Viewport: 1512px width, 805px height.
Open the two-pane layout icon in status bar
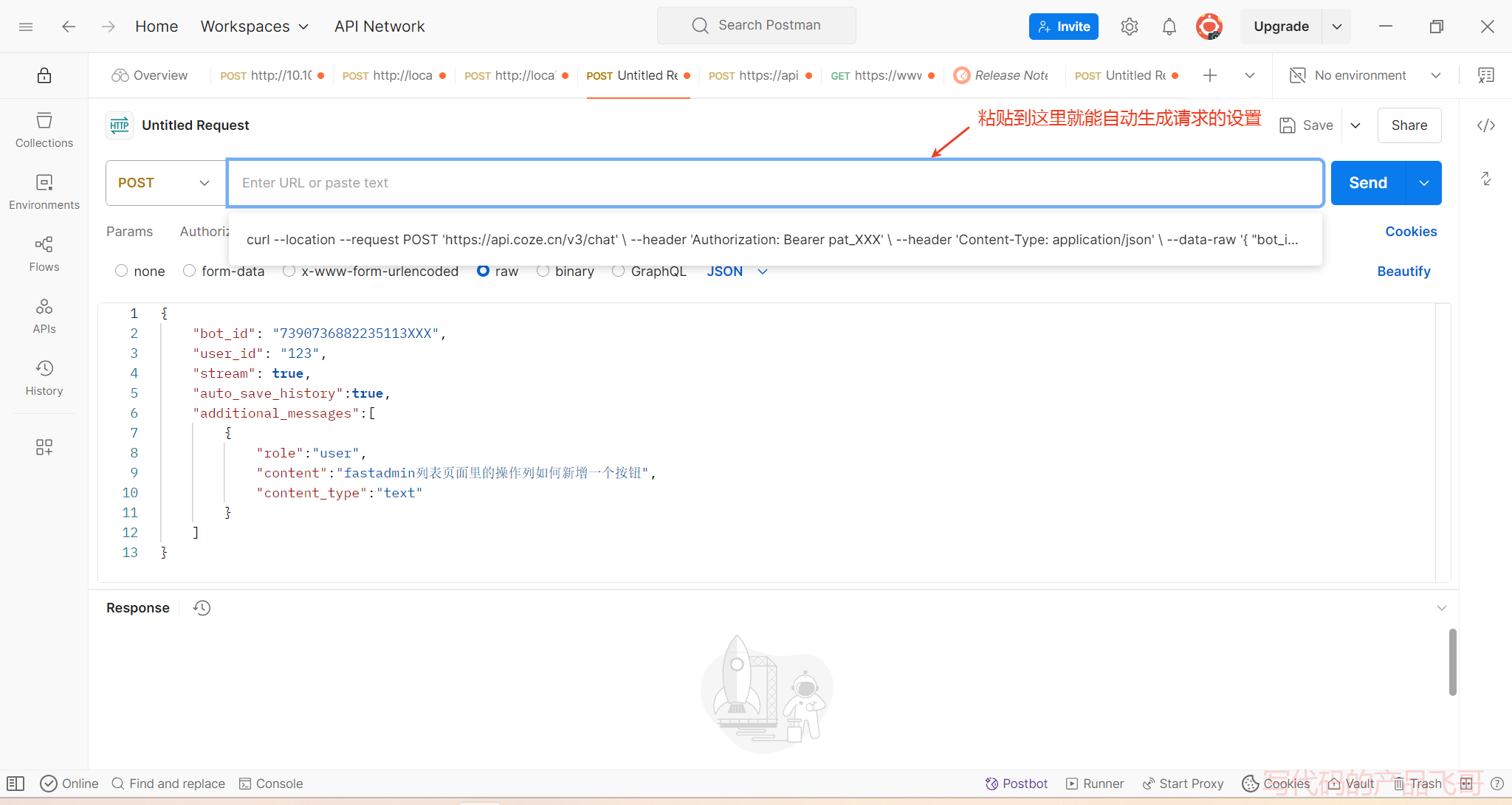point(1466,784)
